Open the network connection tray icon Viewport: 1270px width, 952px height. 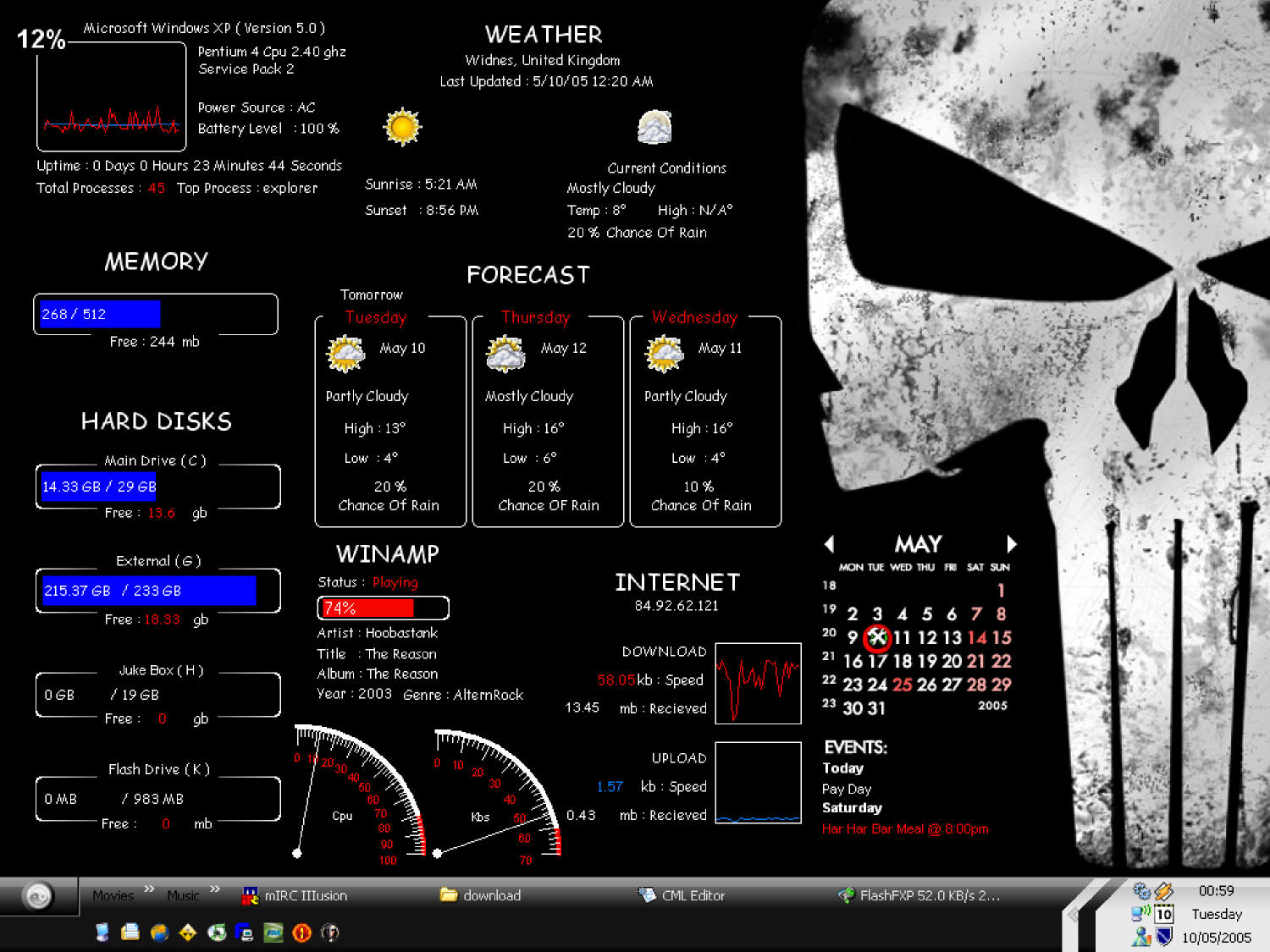[x=1141, y=913]
